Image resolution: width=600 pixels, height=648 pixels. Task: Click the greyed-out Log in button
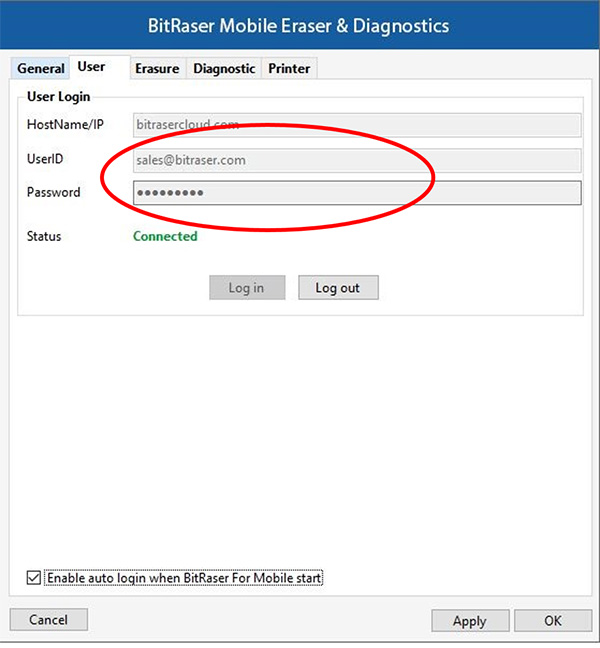[x=247, y=288]
